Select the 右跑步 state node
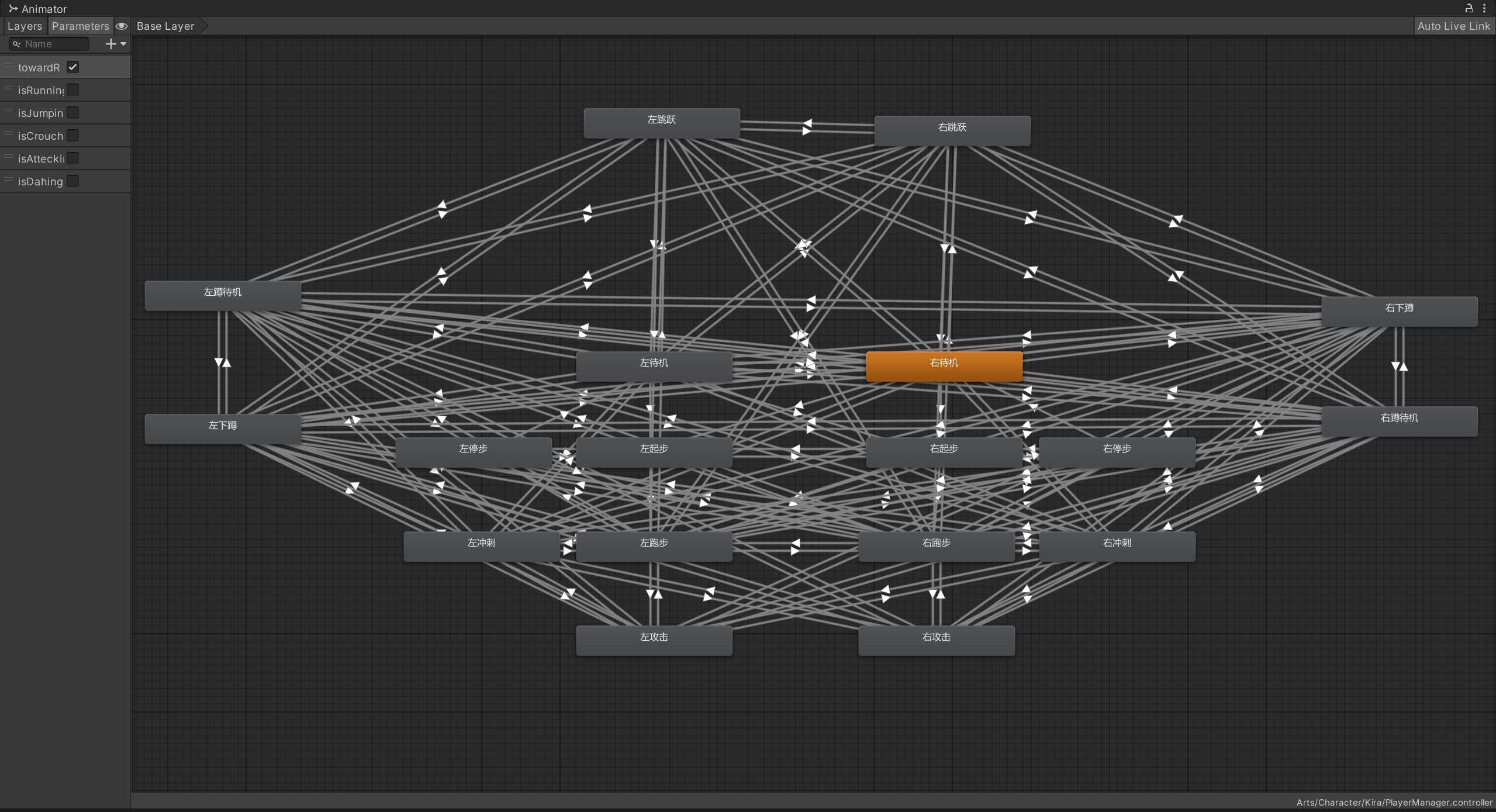Viewport: 1496px width, 812px height. pyautogui.click(x=937, y=546)
